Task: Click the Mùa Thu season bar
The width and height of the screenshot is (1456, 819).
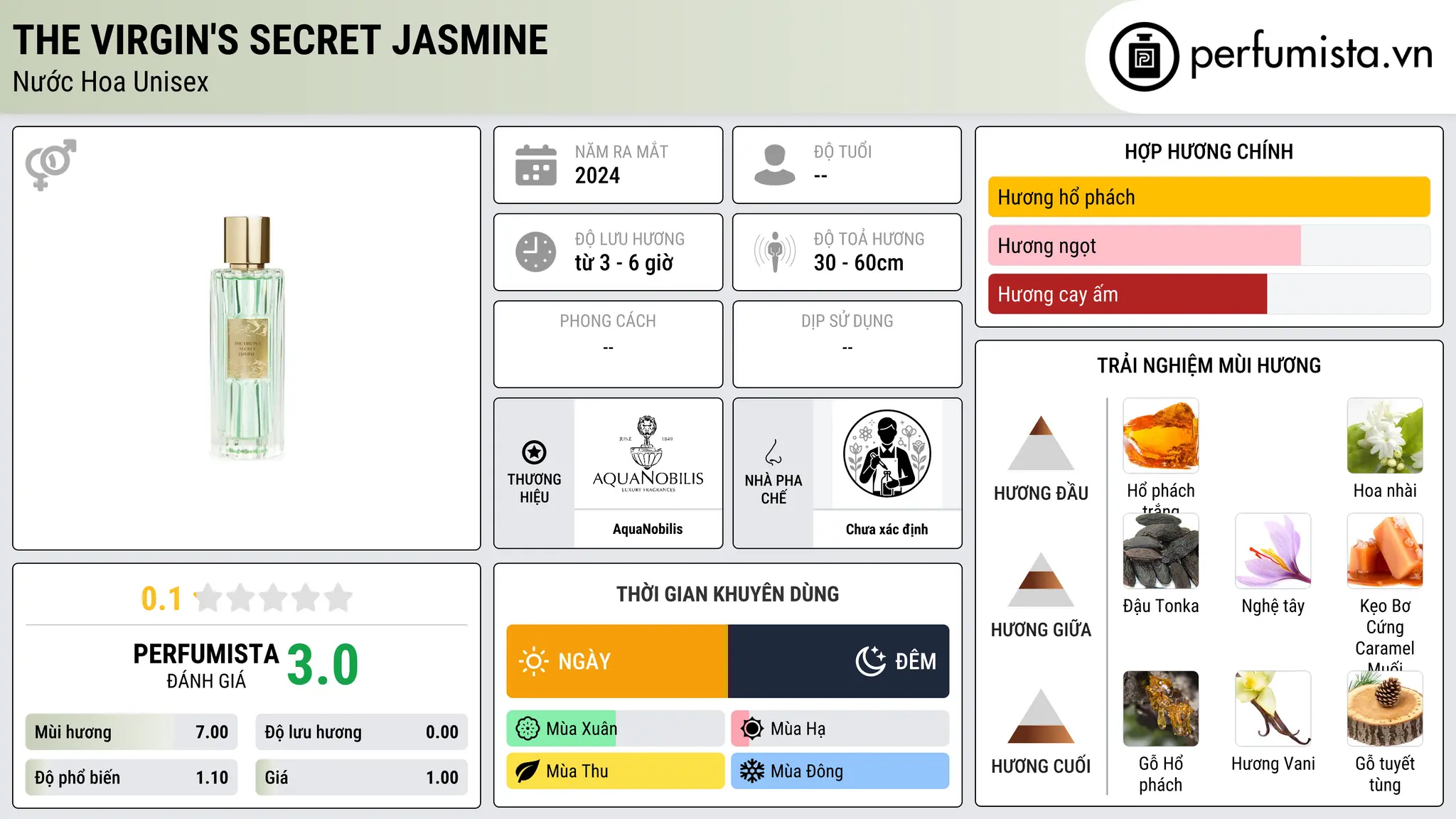Action: tap(616, 771)
